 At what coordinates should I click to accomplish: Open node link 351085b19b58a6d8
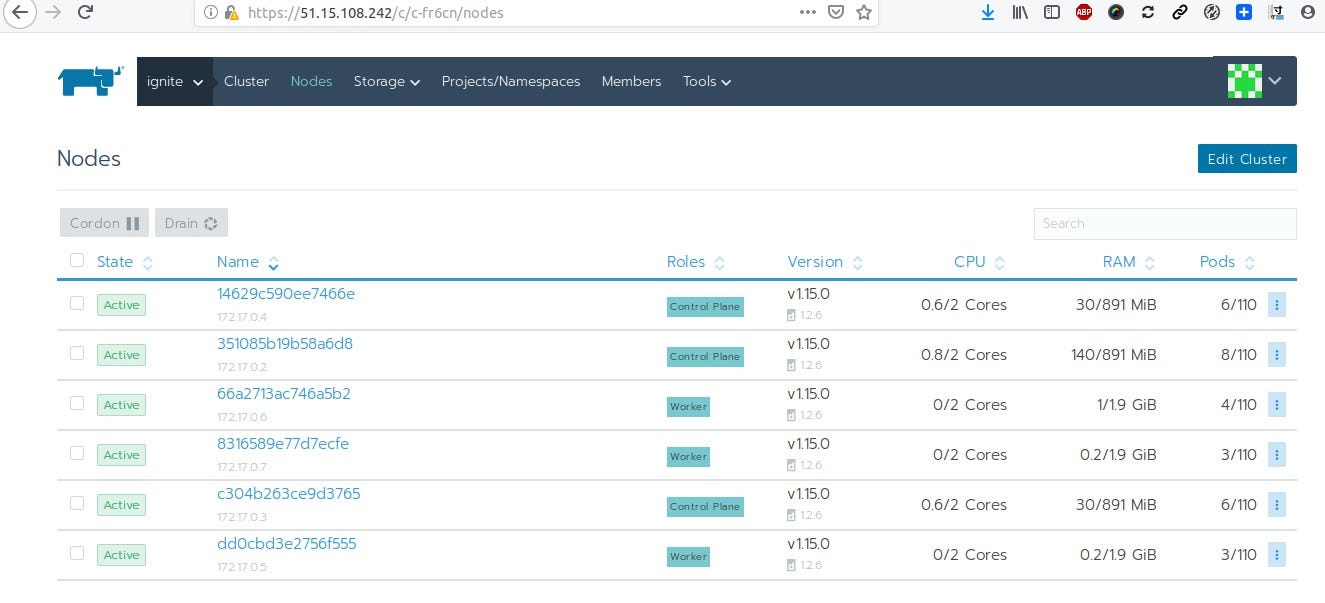coord(285,344)
